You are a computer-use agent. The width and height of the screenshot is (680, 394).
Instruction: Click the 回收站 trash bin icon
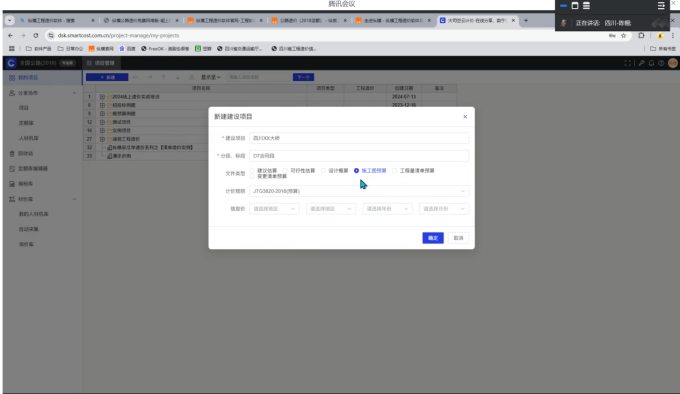tap(12, 153)
